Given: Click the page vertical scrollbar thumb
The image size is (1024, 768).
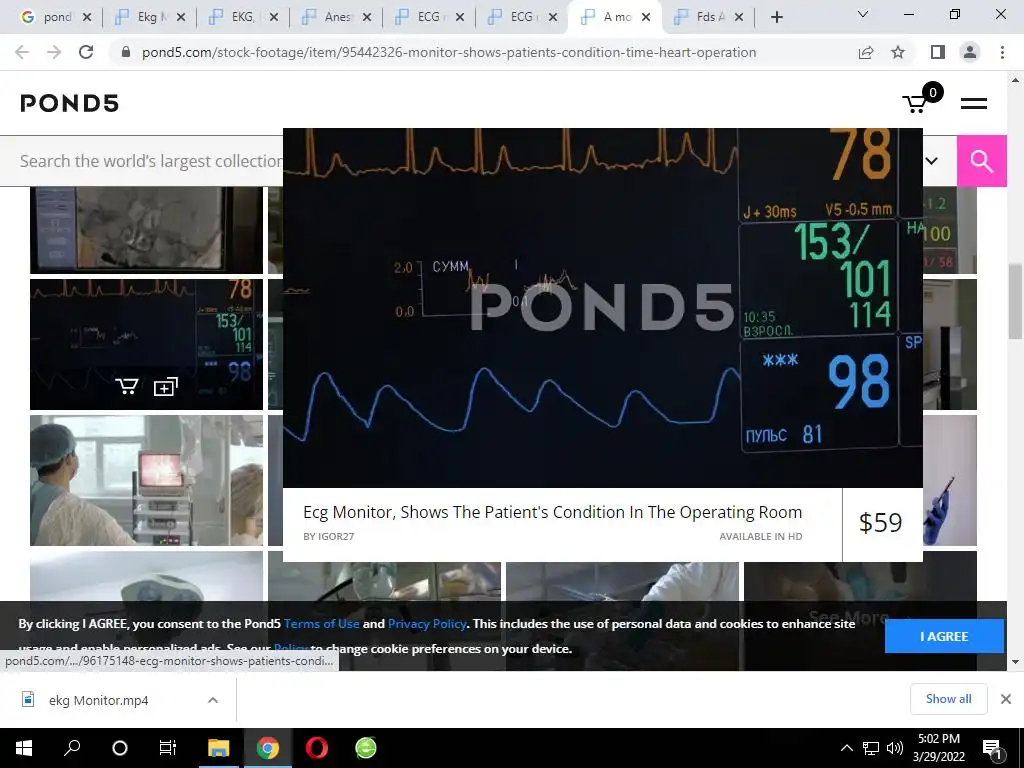Looking at the screenshot, I should pos(1015,300).
